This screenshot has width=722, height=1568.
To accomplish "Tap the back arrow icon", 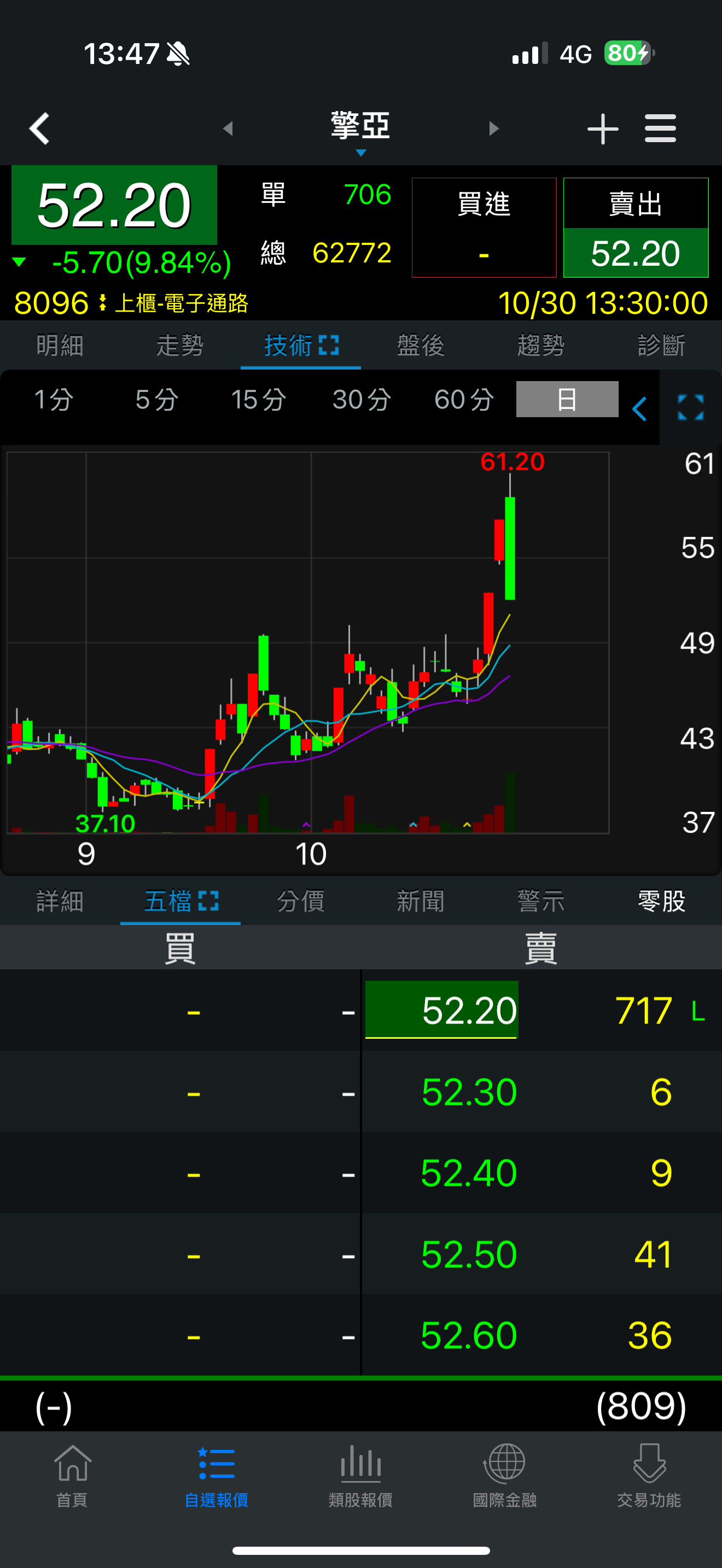I will pos(39,128).
